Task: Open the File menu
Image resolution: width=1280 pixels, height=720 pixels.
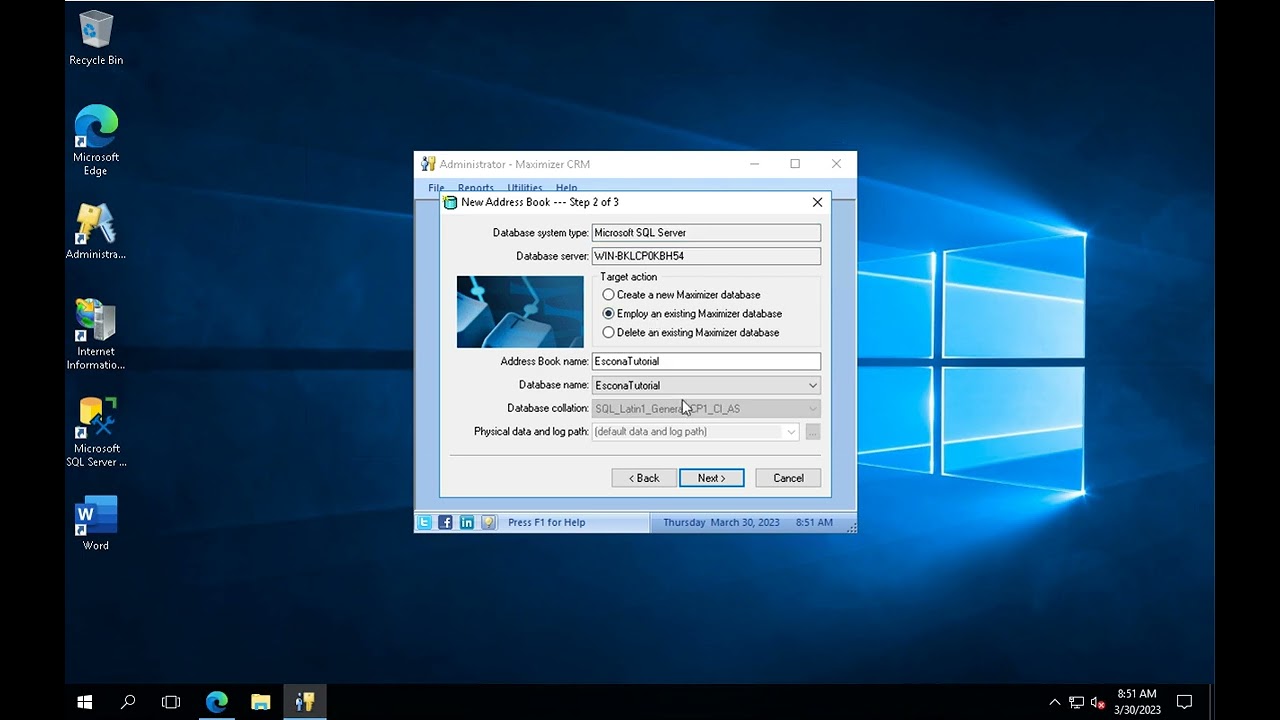Action: 436,188
